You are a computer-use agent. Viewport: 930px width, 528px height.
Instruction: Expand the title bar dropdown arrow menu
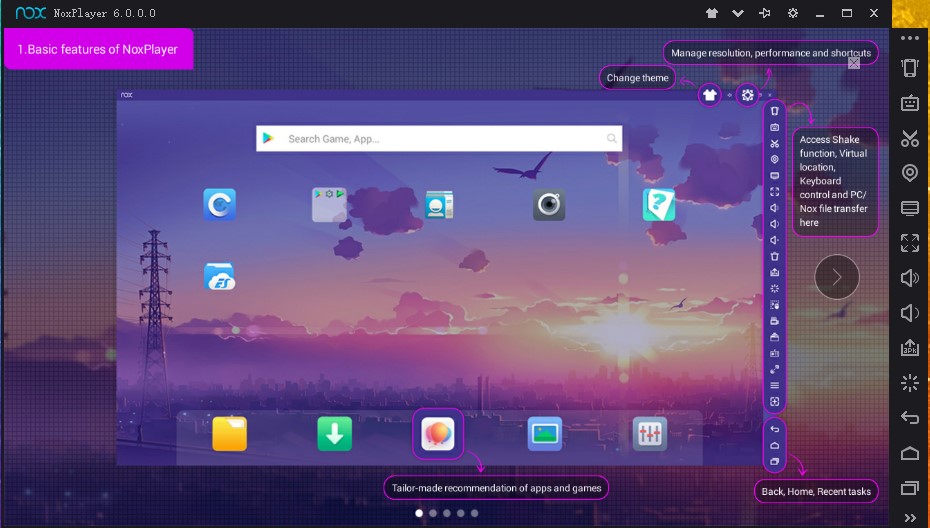click(x=738, y=14)
